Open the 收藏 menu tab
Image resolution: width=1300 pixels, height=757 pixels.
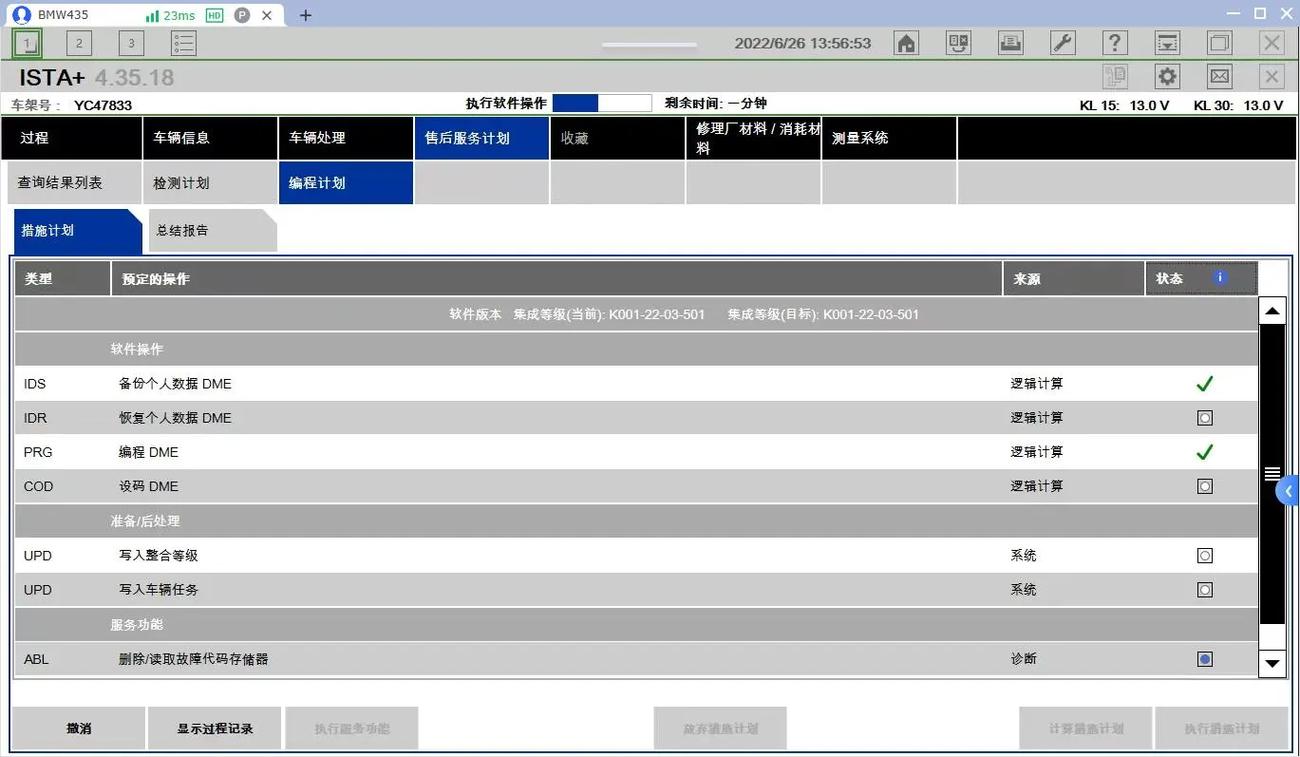click(x=617, y=138)
